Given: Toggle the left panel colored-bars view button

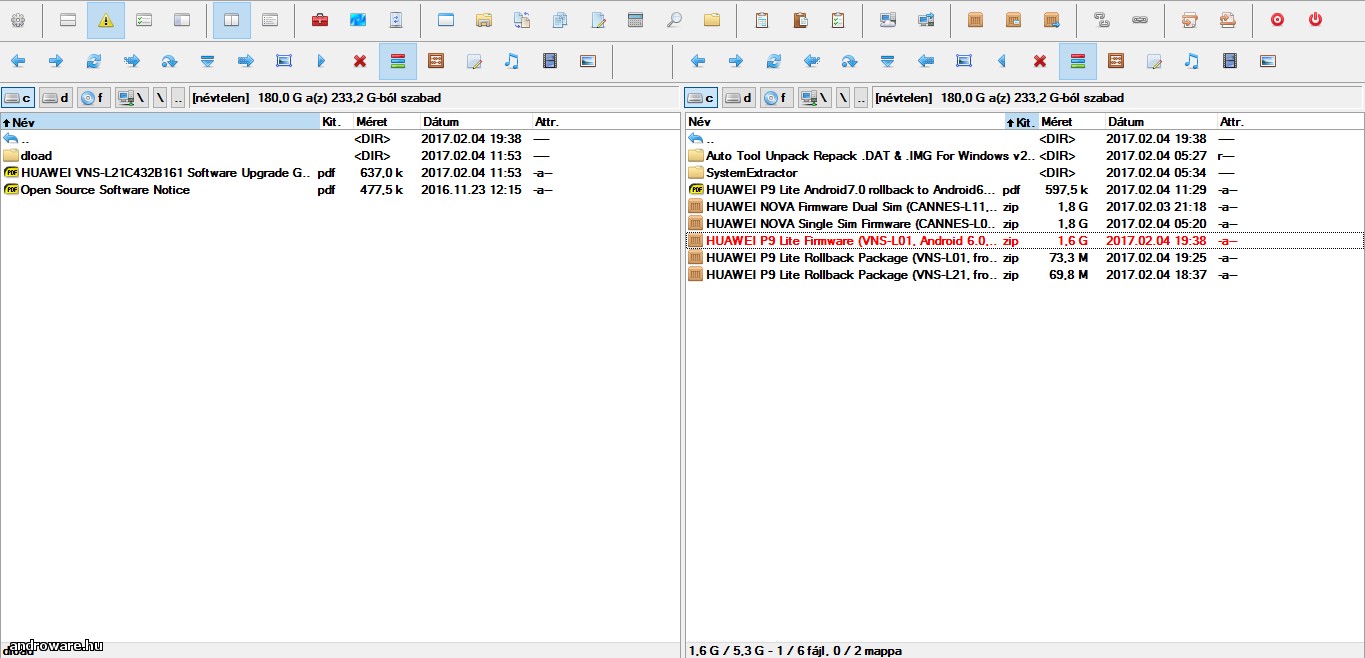Looking at the screenshot, I should (x=398, y=61).
